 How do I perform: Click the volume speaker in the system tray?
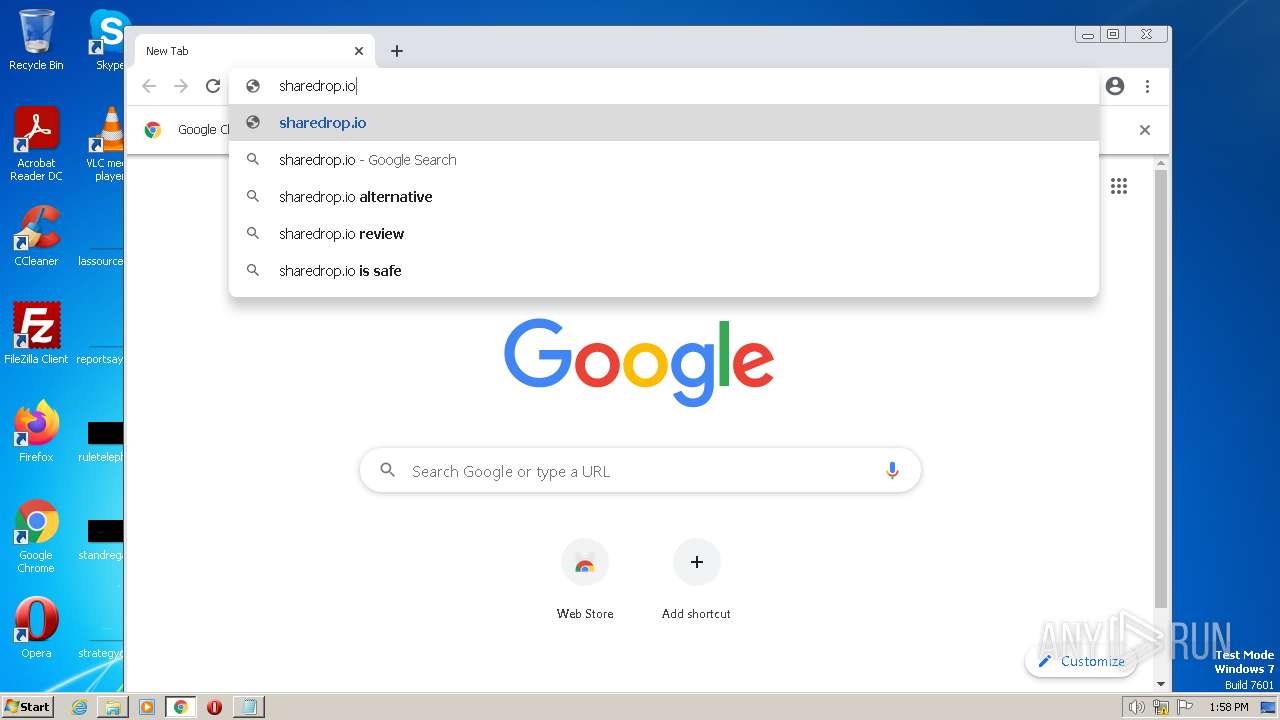pos(1136,707)
